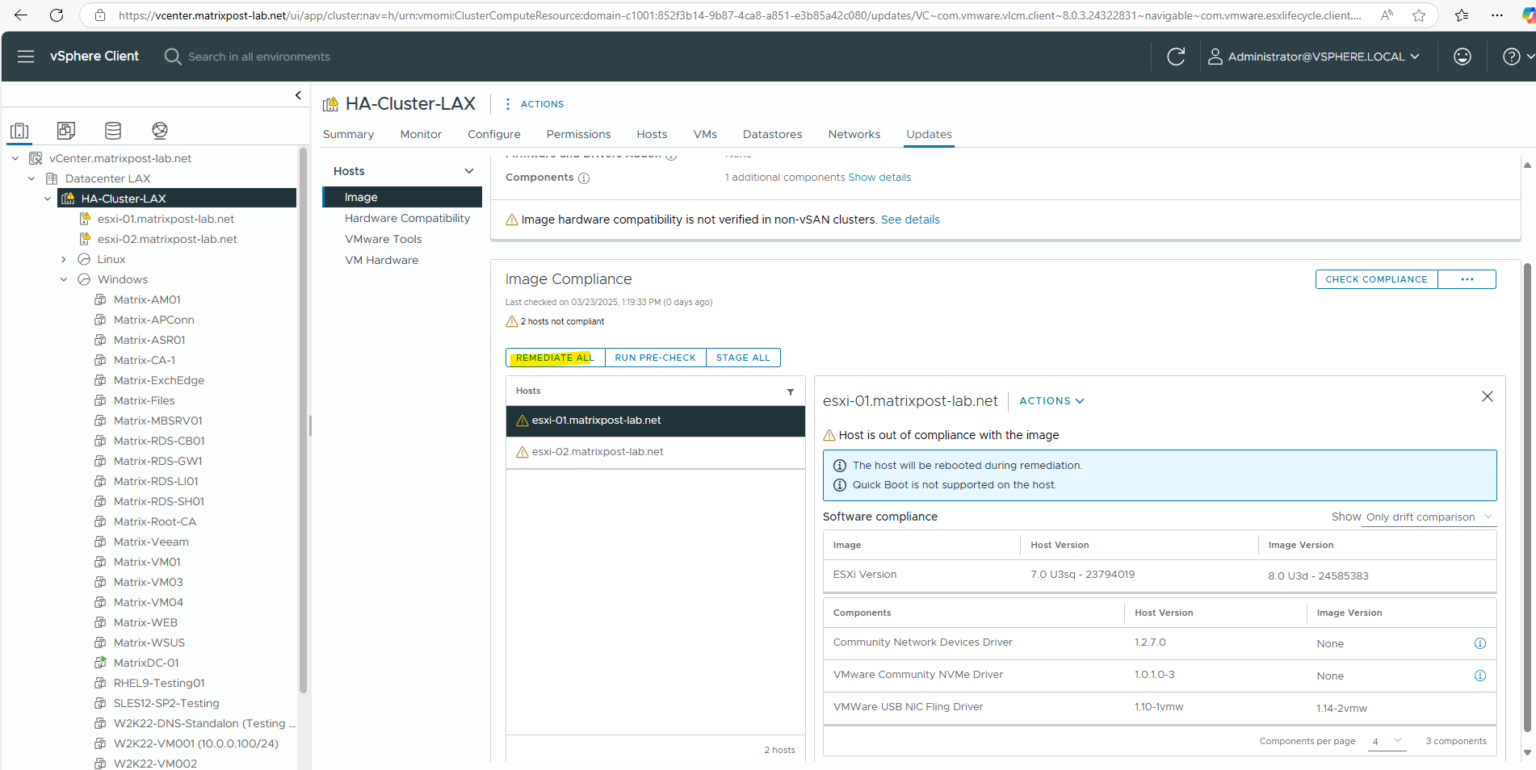Screen dimensions: 1536x770
Task: Click the info icon next to Community Network Devices Driver
Action: 1480,643
